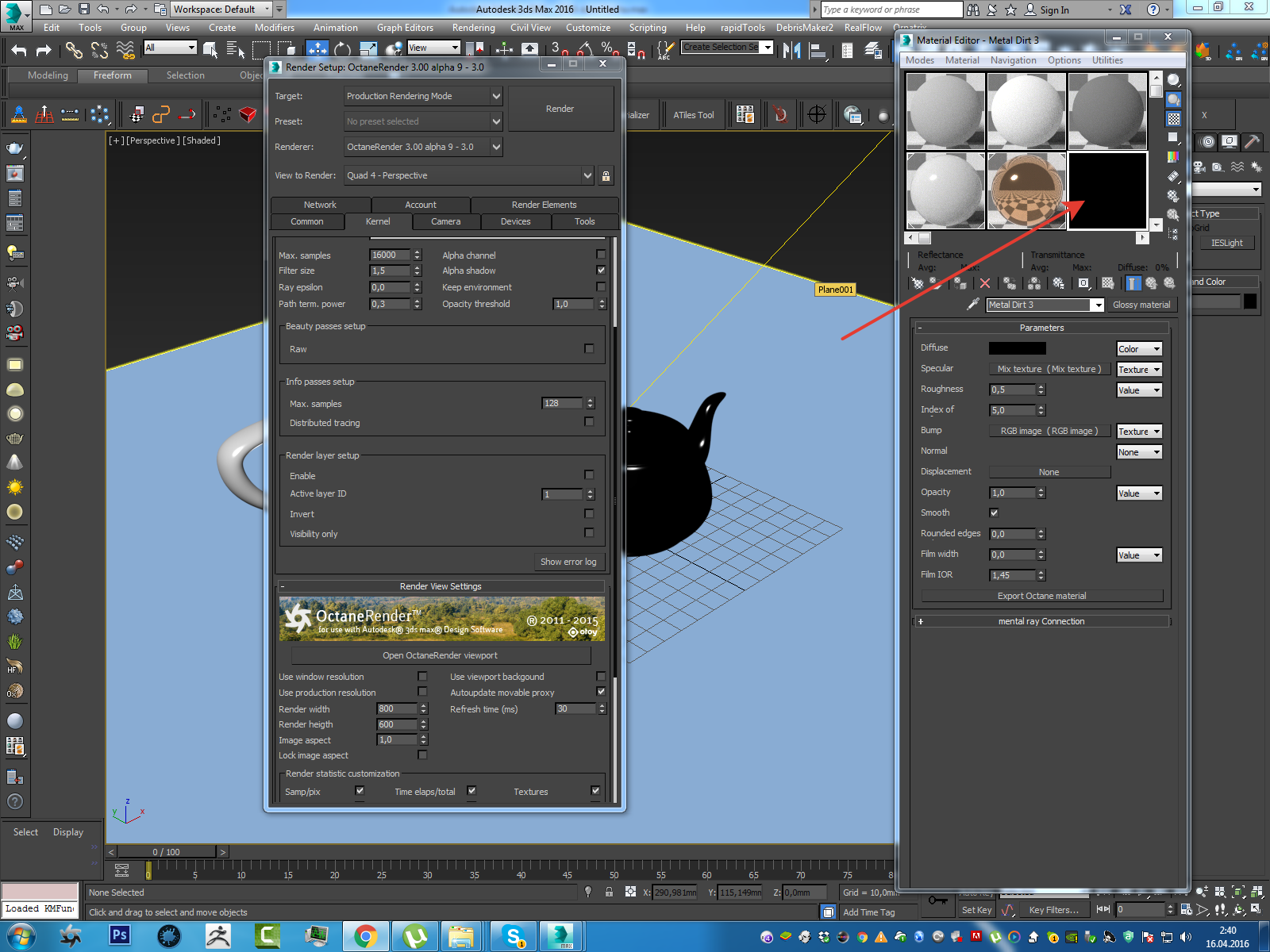
Task: Click Export Octane material button
Action: pos(1042,596)
